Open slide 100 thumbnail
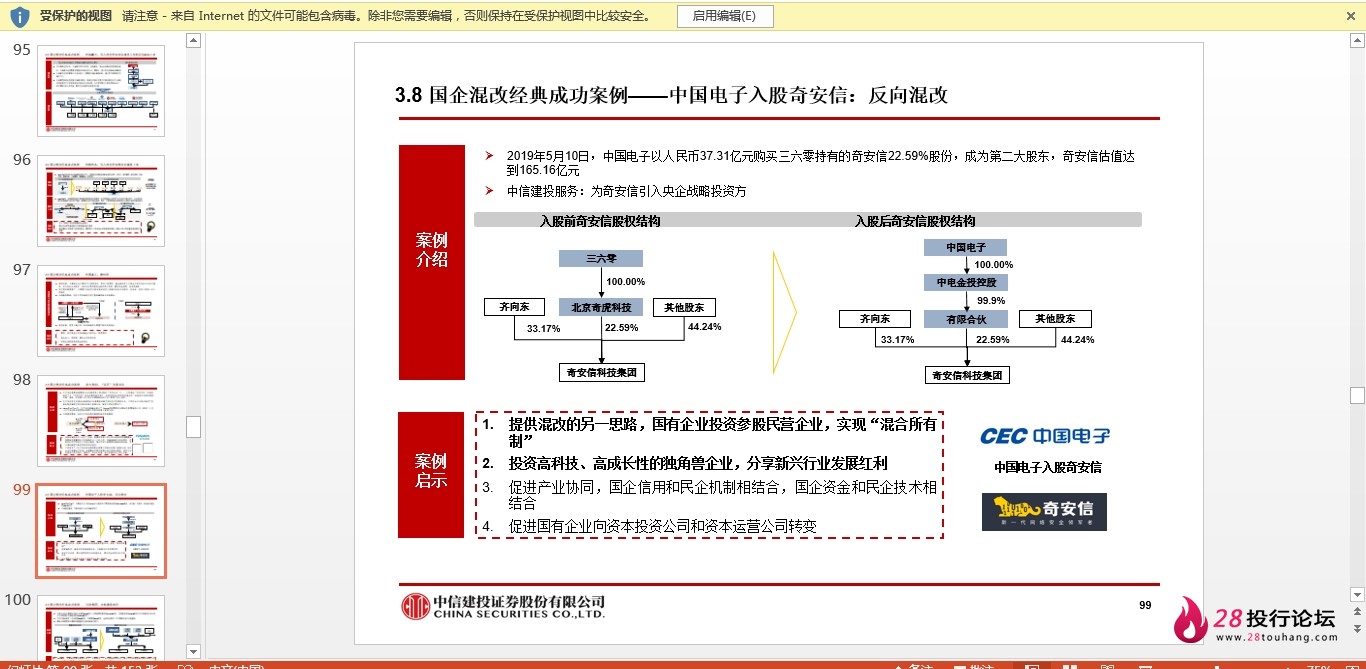1366x669 pixels. point(101,627)
